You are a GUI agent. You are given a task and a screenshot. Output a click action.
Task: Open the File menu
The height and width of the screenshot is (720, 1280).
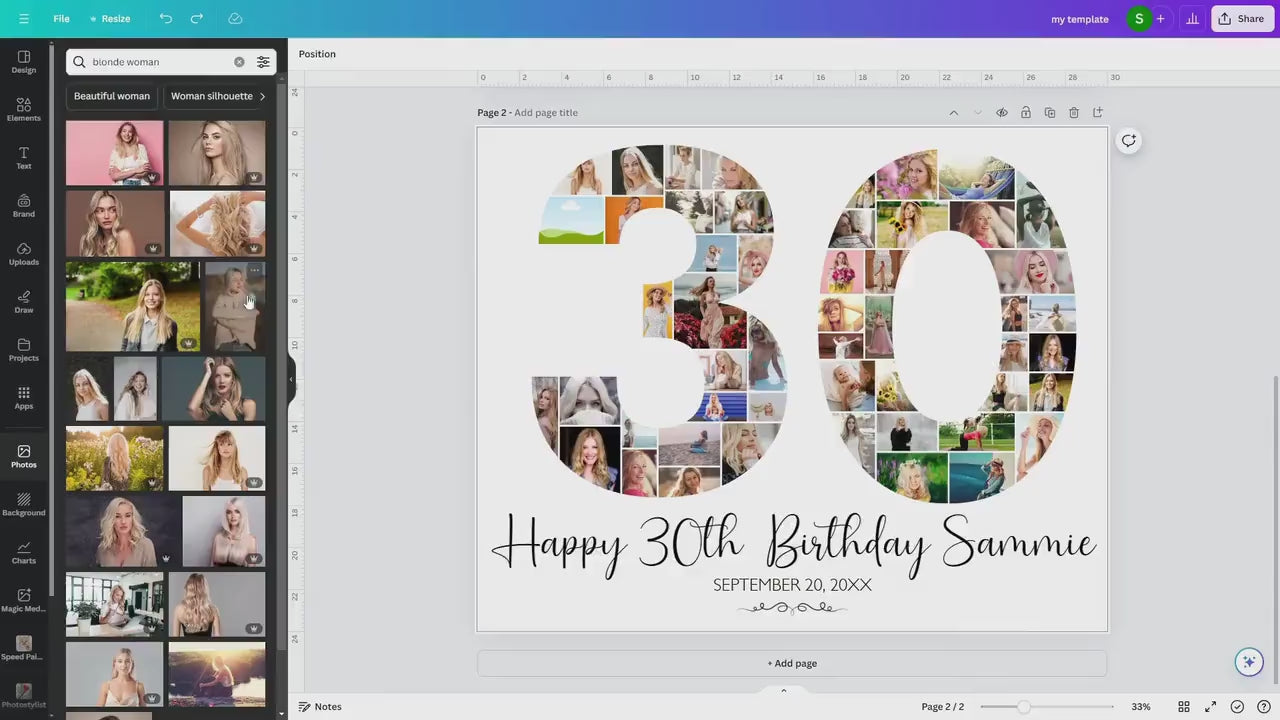click(61, 18)
